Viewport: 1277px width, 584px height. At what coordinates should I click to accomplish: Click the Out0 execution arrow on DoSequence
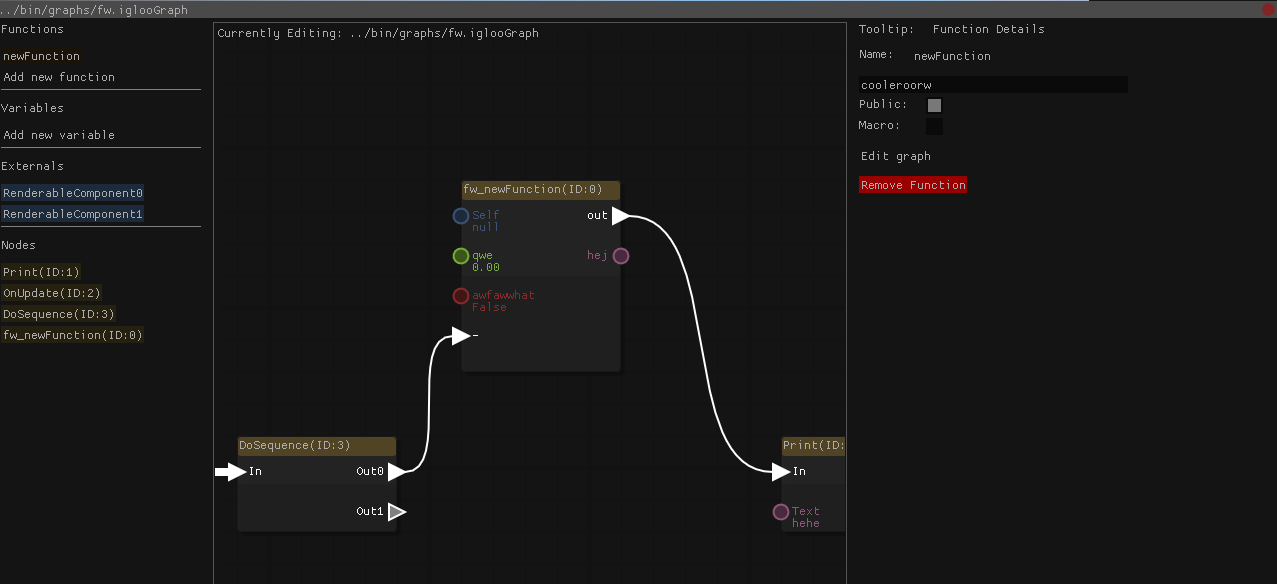tap(397, 472)
